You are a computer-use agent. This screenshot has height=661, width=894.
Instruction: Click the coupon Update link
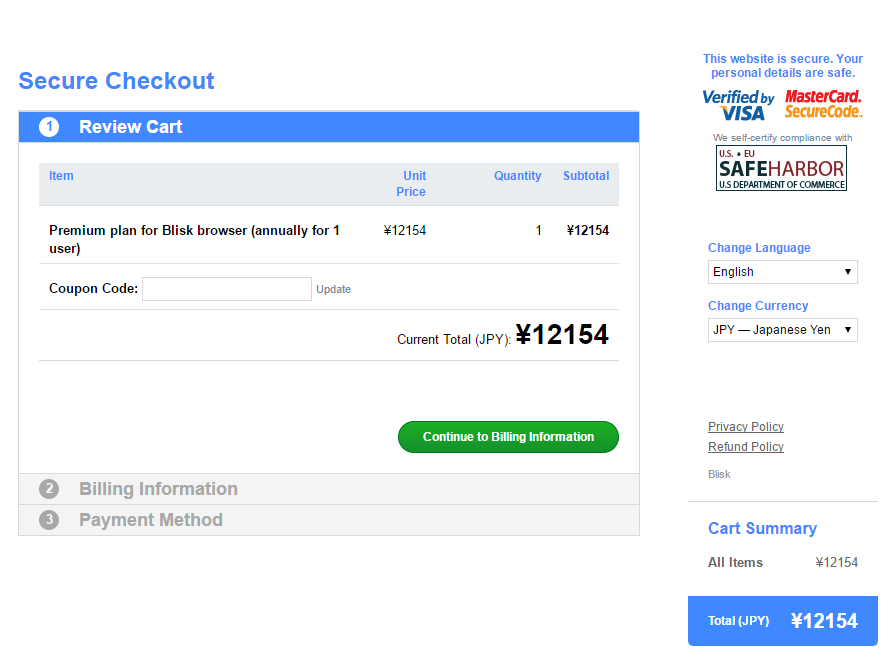point(333,290)
